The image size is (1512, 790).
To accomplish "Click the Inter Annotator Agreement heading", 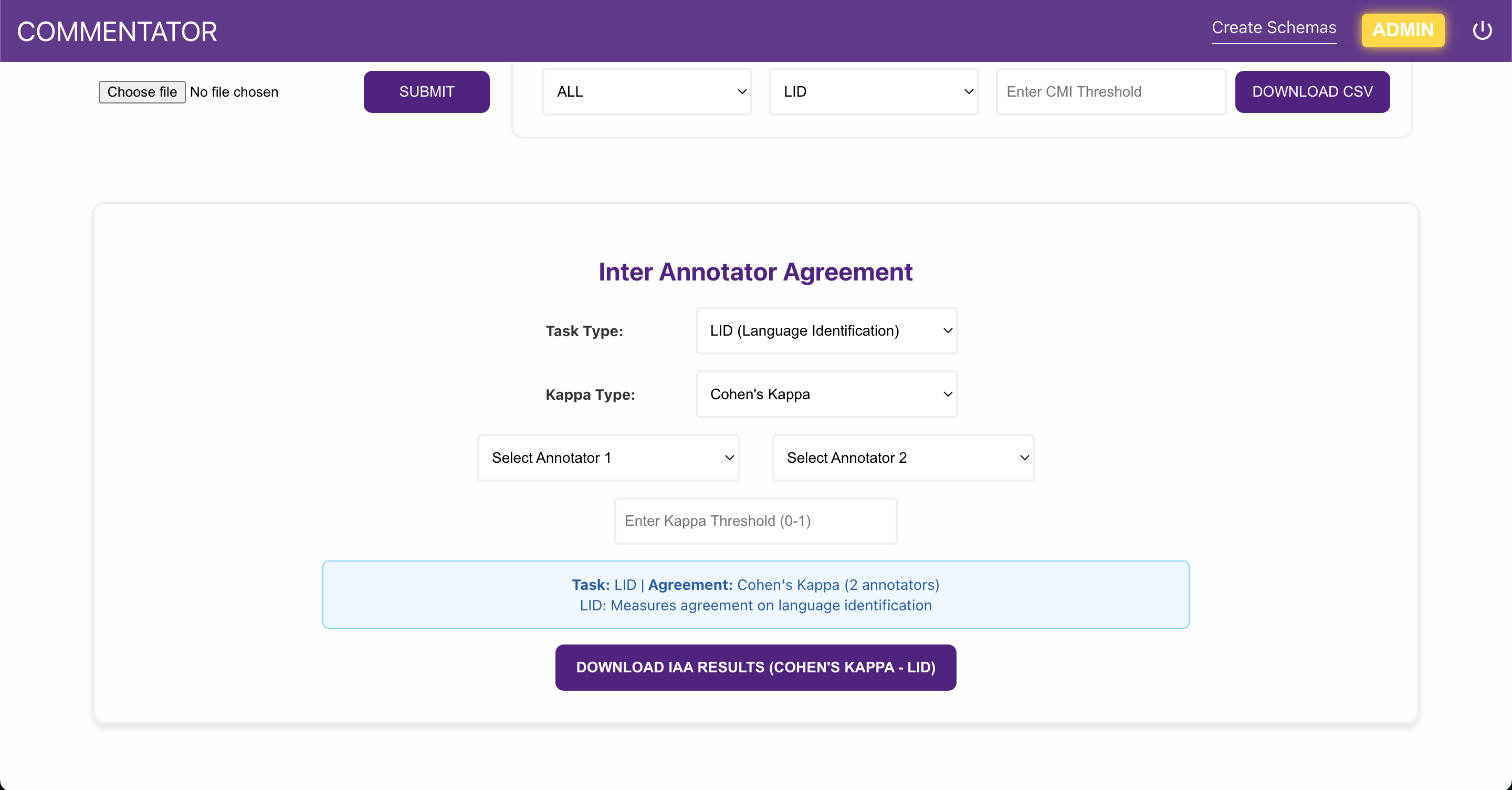I will tap(755, 272).
